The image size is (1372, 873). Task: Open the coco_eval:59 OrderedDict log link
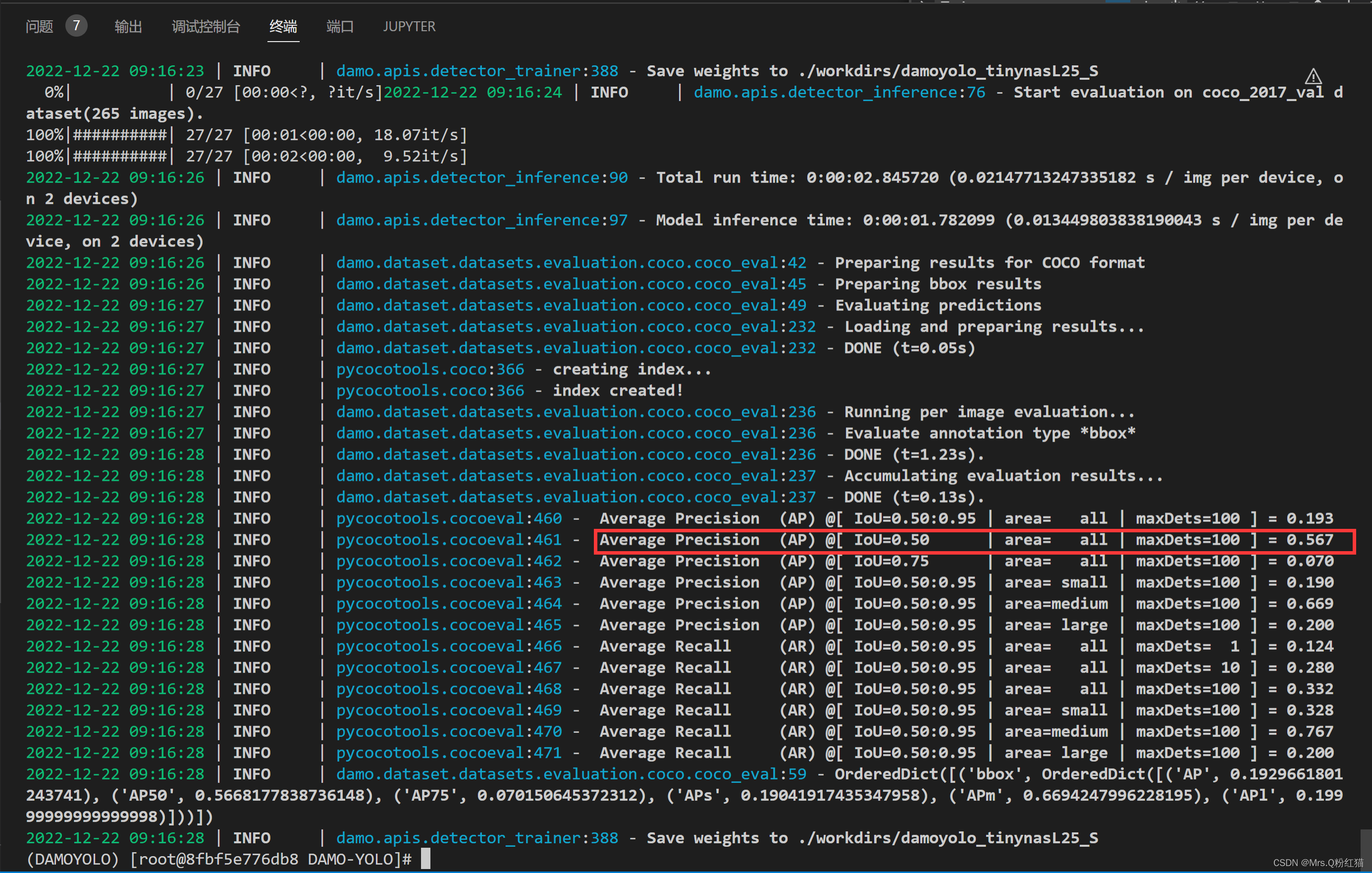click(x=571, y=774)
